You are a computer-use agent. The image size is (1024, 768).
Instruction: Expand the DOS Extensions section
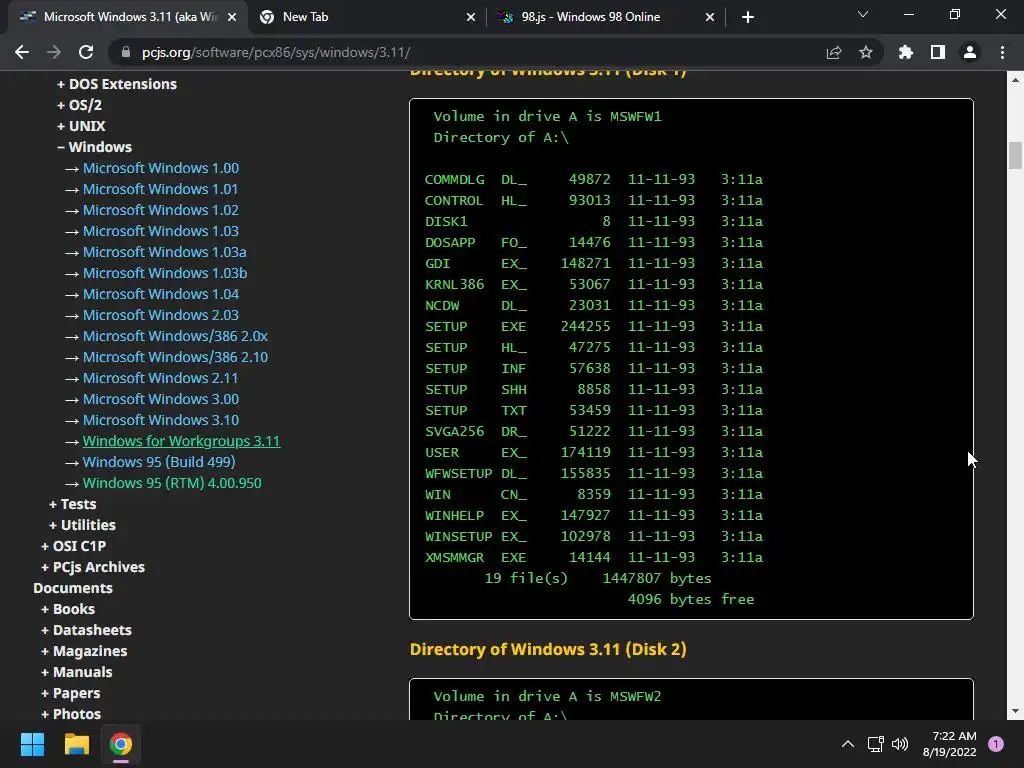pos(116,84)
